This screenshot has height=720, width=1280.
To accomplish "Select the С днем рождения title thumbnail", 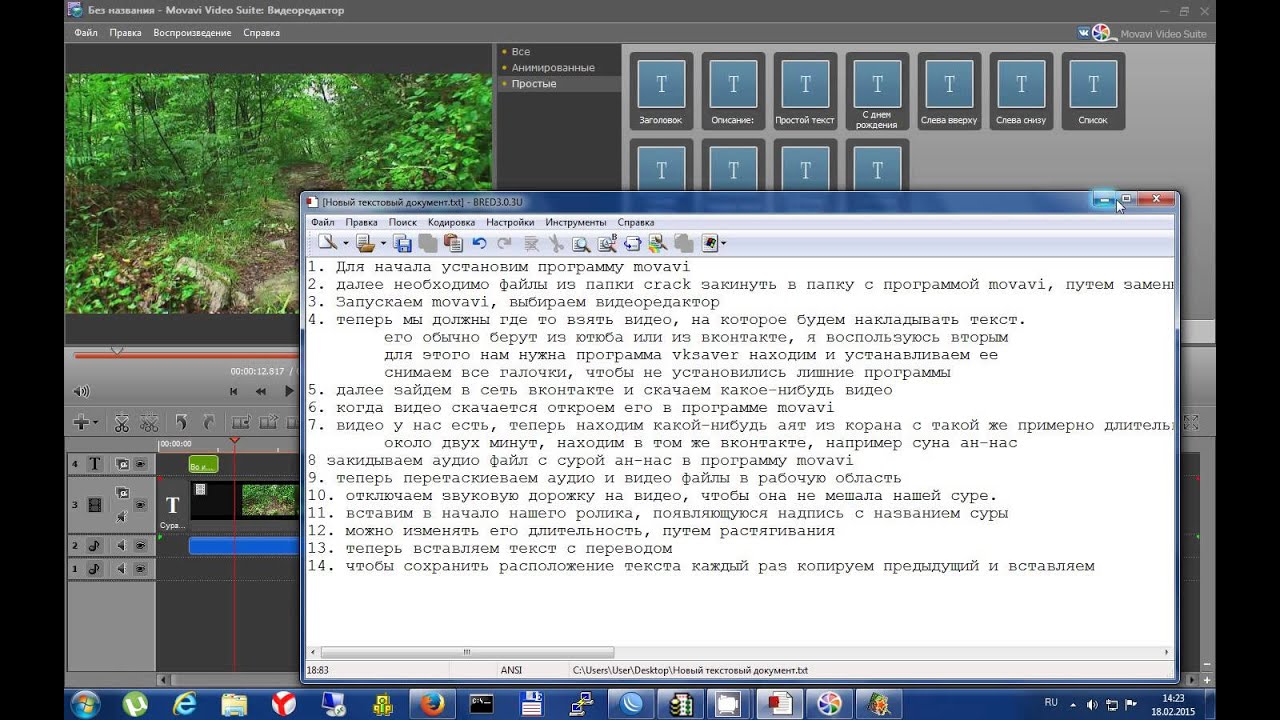I will (877, 91).
